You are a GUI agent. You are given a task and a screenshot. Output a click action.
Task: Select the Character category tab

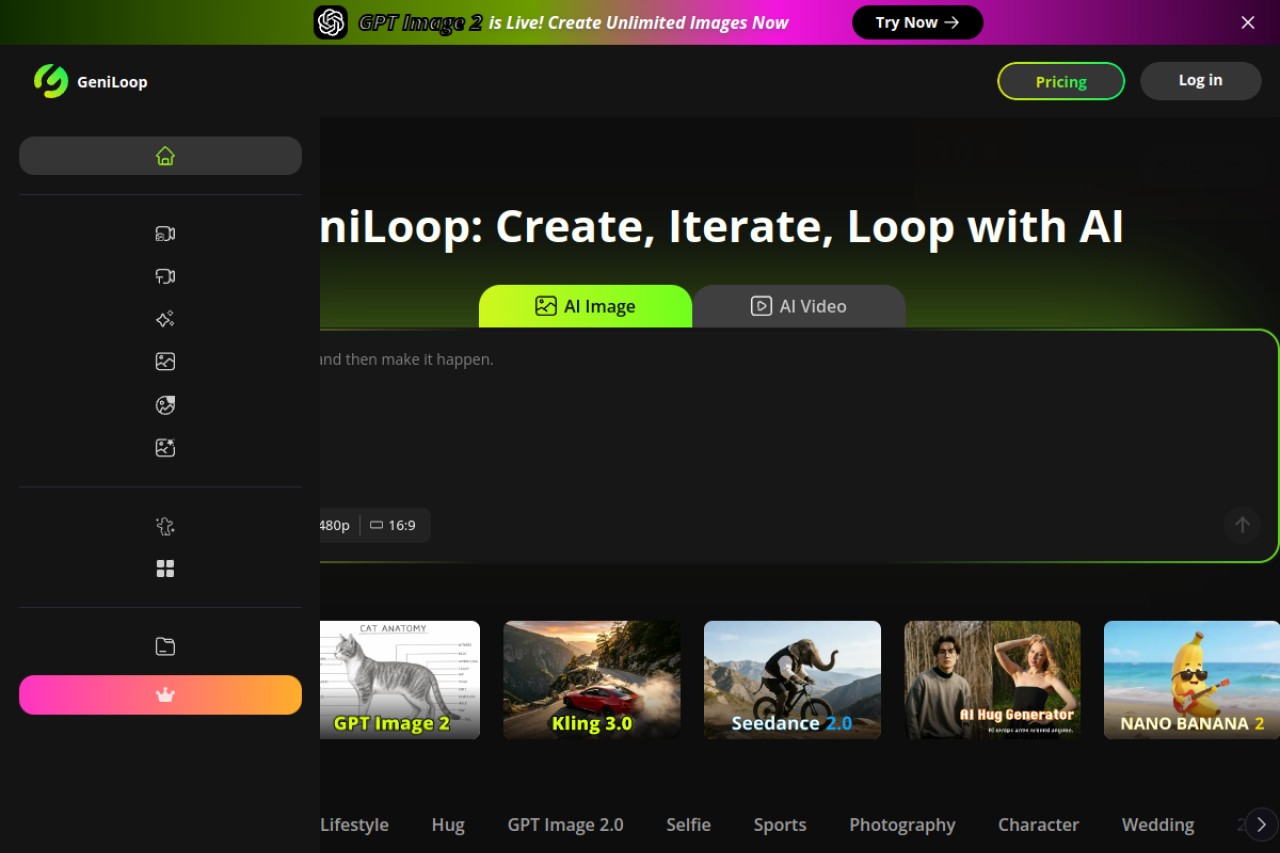1038,825
